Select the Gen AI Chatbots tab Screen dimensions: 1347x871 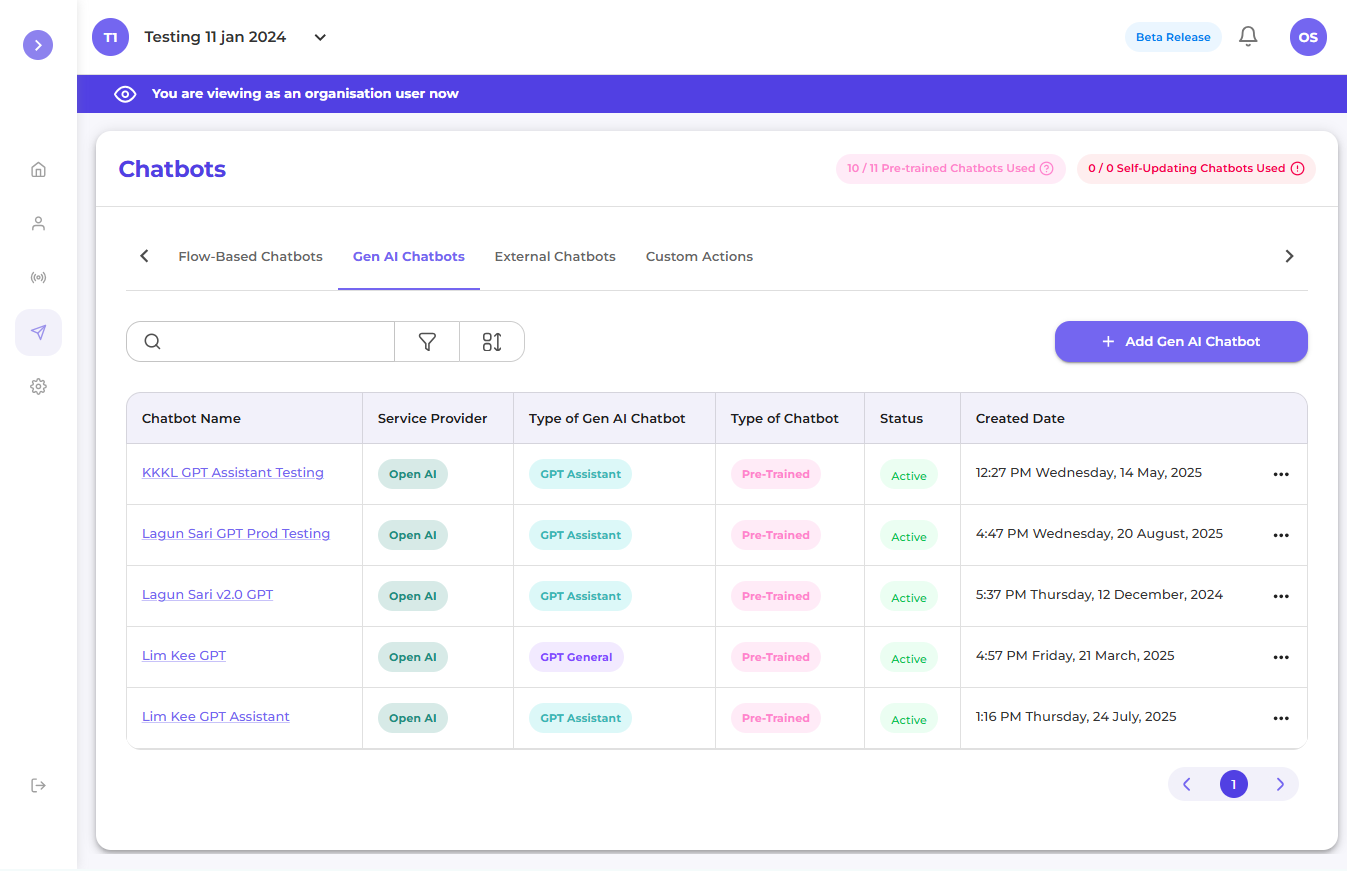pyautogui.click(x=409, y=257)
